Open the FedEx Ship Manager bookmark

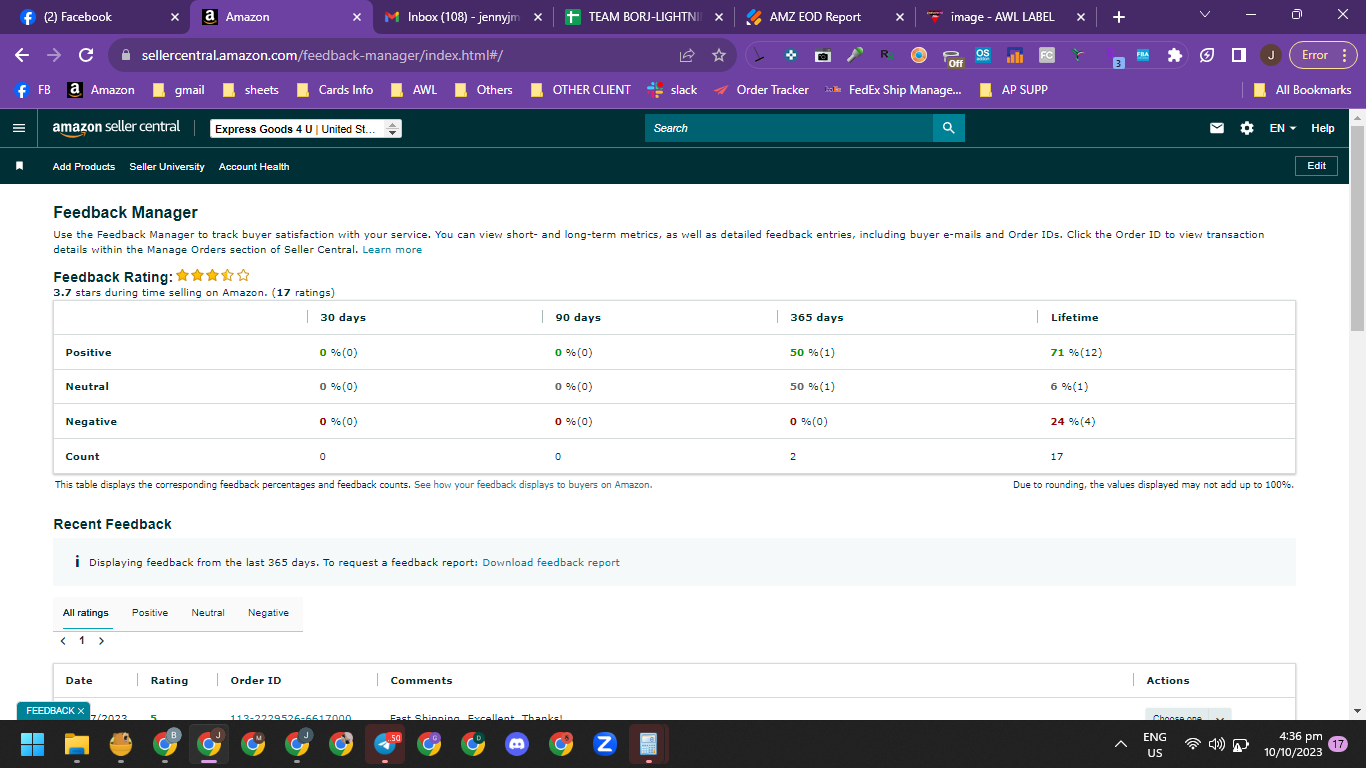(893, 90)
